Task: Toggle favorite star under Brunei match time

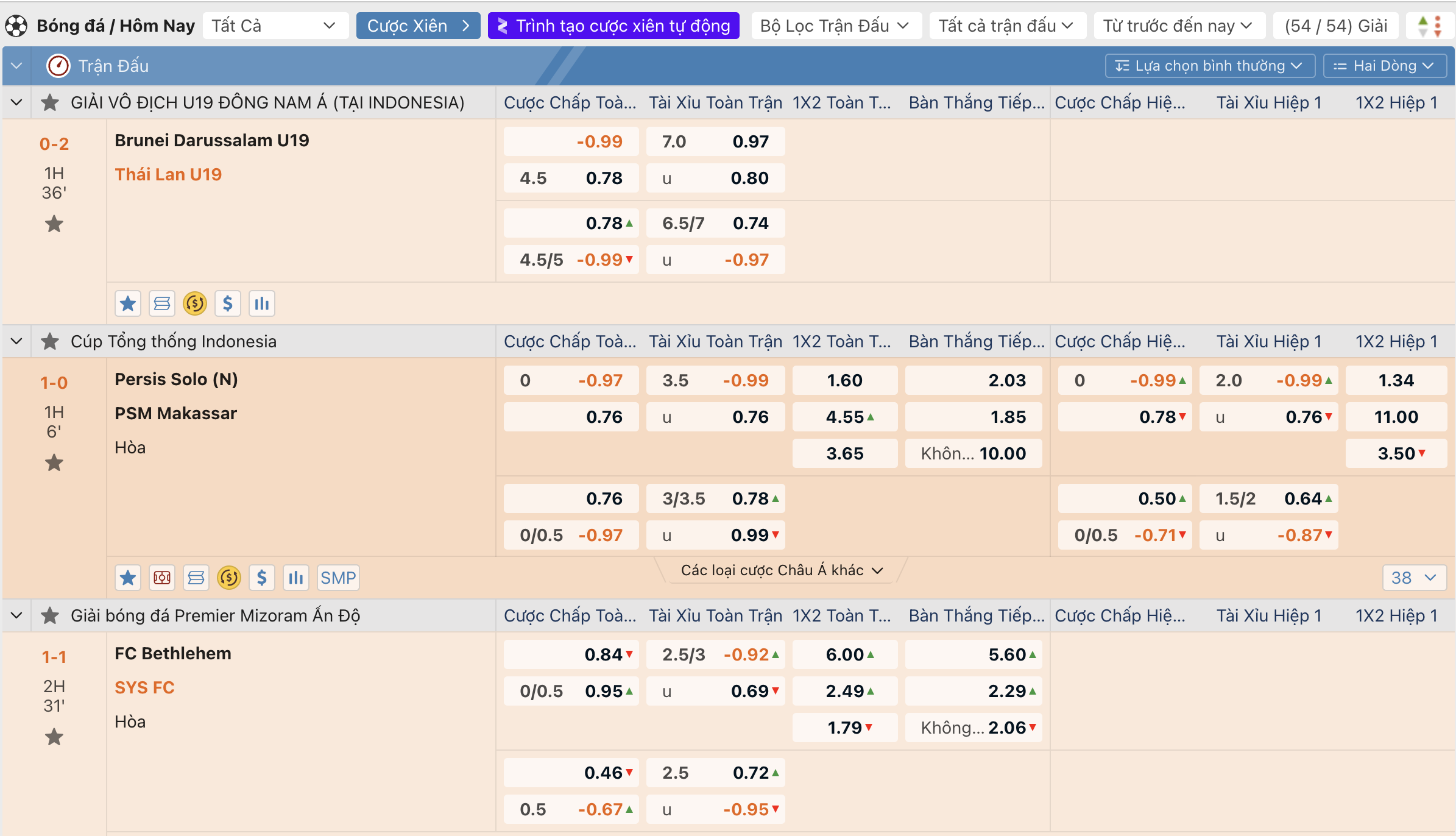Action: (x=54, y=224)
